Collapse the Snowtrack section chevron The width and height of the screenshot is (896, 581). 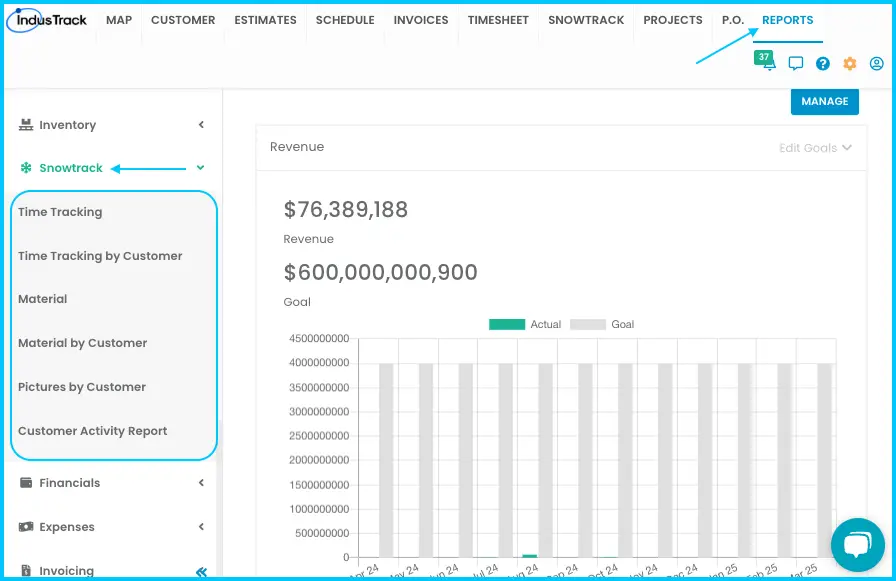point(201,168)
